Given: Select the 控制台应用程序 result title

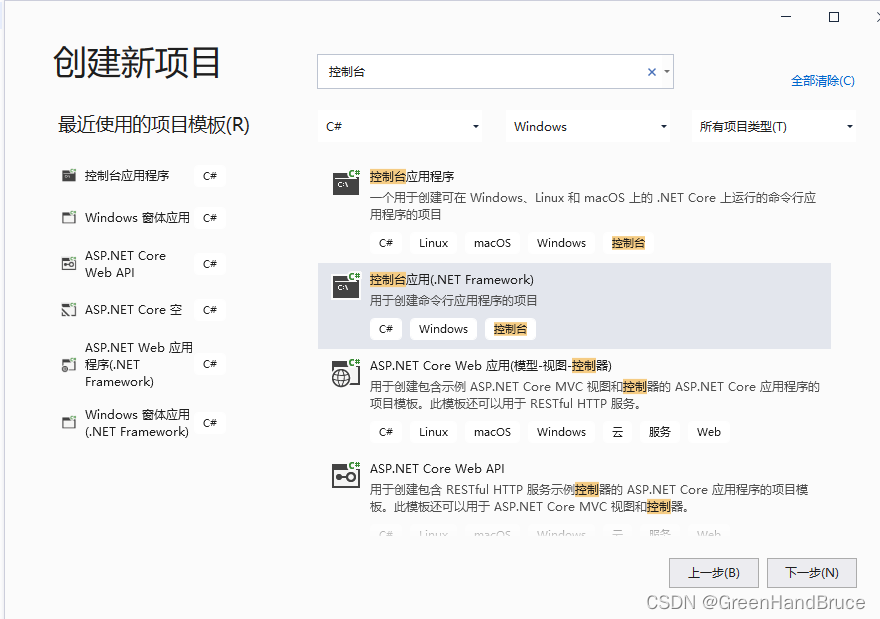Looking at the screenshot, I should pyautogui.click(x=412, y=177).
